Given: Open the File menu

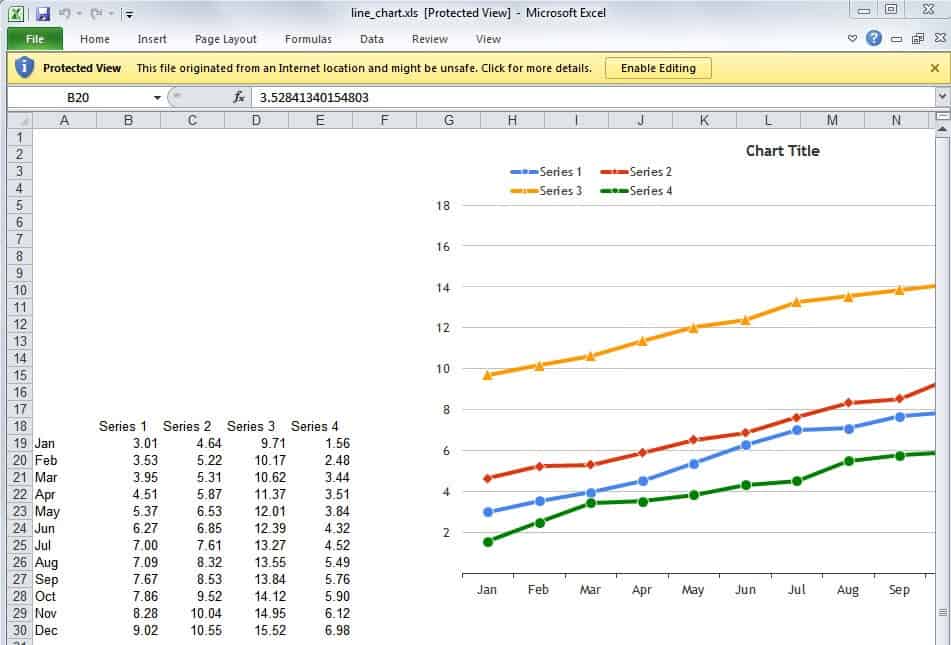Looking at the screenshot, I should [34, 39].
